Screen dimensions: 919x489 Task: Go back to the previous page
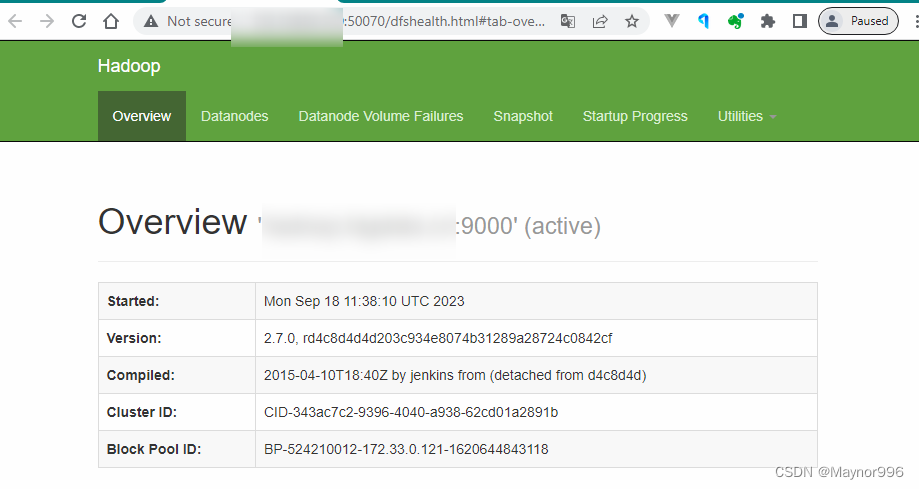(15, 22)
